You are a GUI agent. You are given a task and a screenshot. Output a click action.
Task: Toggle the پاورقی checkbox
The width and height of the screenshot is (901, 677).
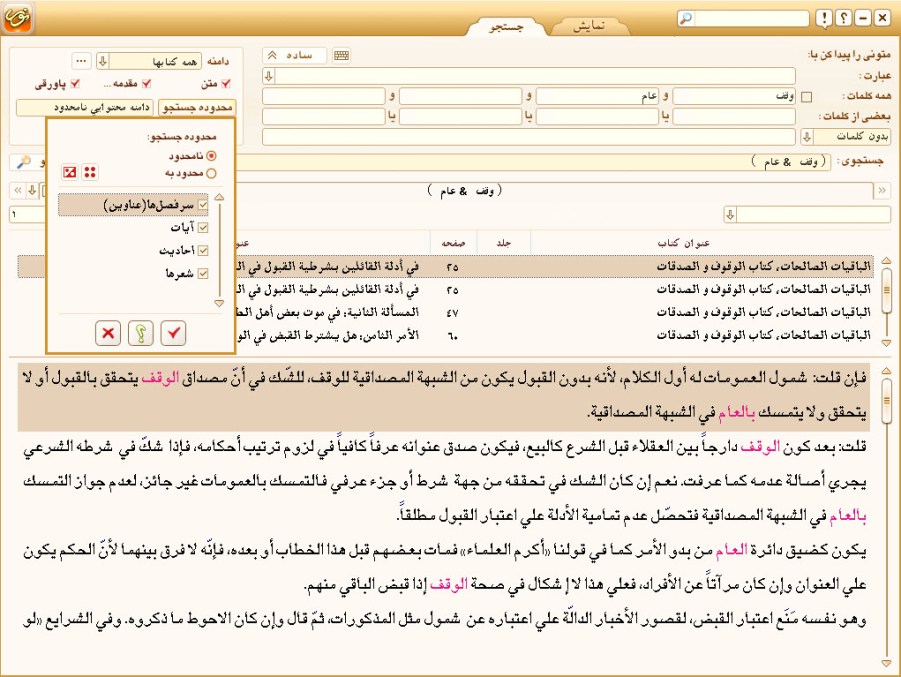point(75,84)
